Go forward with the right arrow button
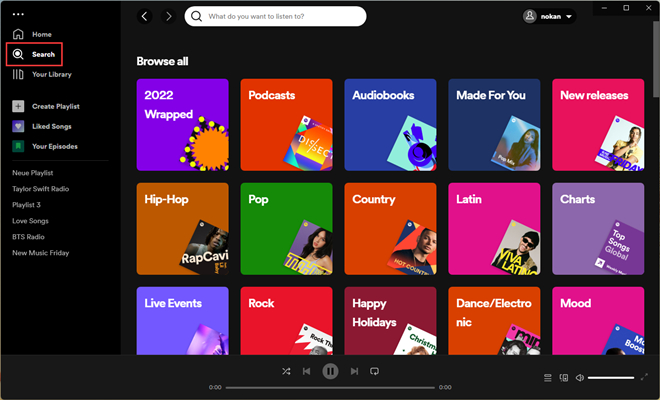The width and height of the screenshot is (660, 400). (168, 16)
